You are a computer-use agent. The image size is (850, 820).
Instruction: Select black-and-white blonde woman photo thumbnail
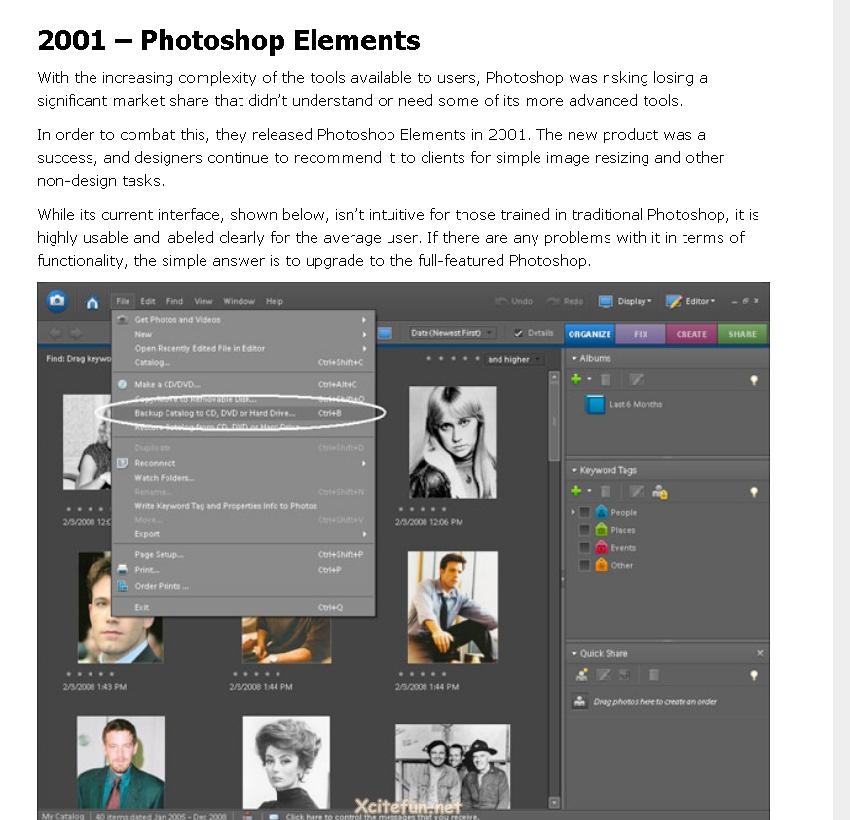tap(453, 442)
